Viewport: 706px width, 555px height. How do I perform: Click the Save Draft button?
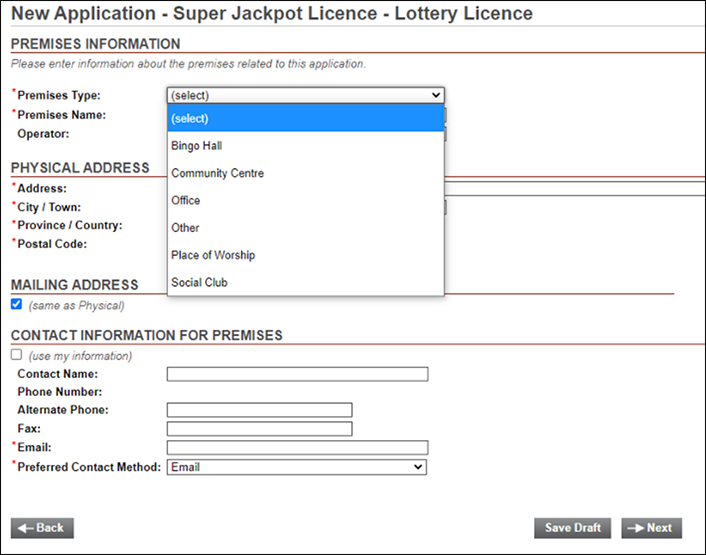coord(572,528)
